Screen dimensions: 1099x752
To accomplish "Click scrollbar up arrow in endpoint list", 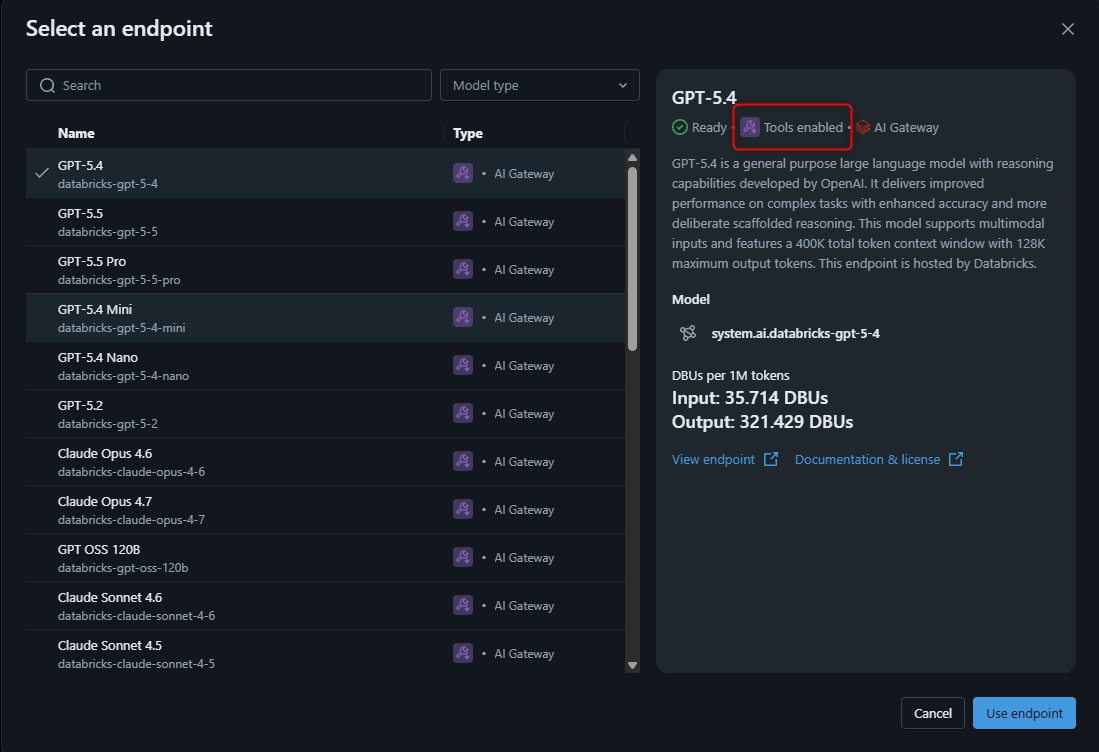I will 632,158.
